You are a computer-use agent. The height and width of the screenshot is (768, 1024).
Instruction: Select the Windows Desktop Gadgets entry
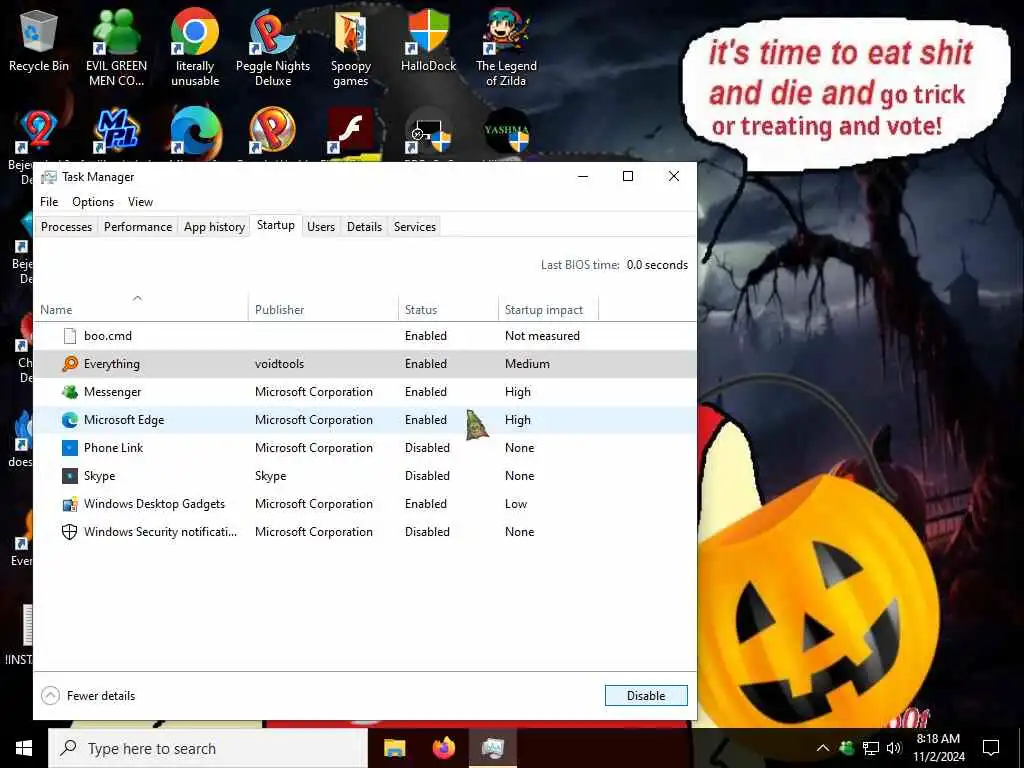tap(364, 504)
